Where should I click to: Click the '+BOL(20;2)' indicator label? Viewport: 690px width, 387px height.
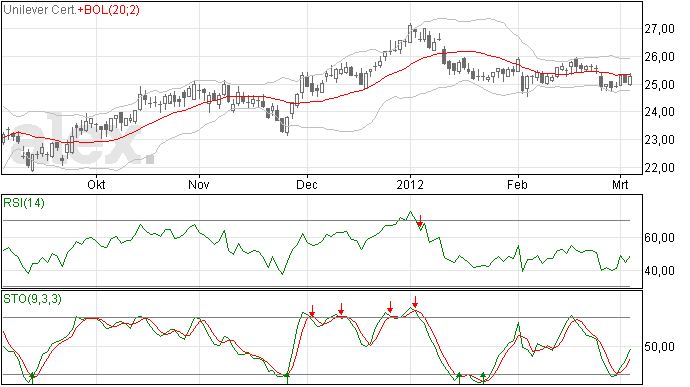108,10
